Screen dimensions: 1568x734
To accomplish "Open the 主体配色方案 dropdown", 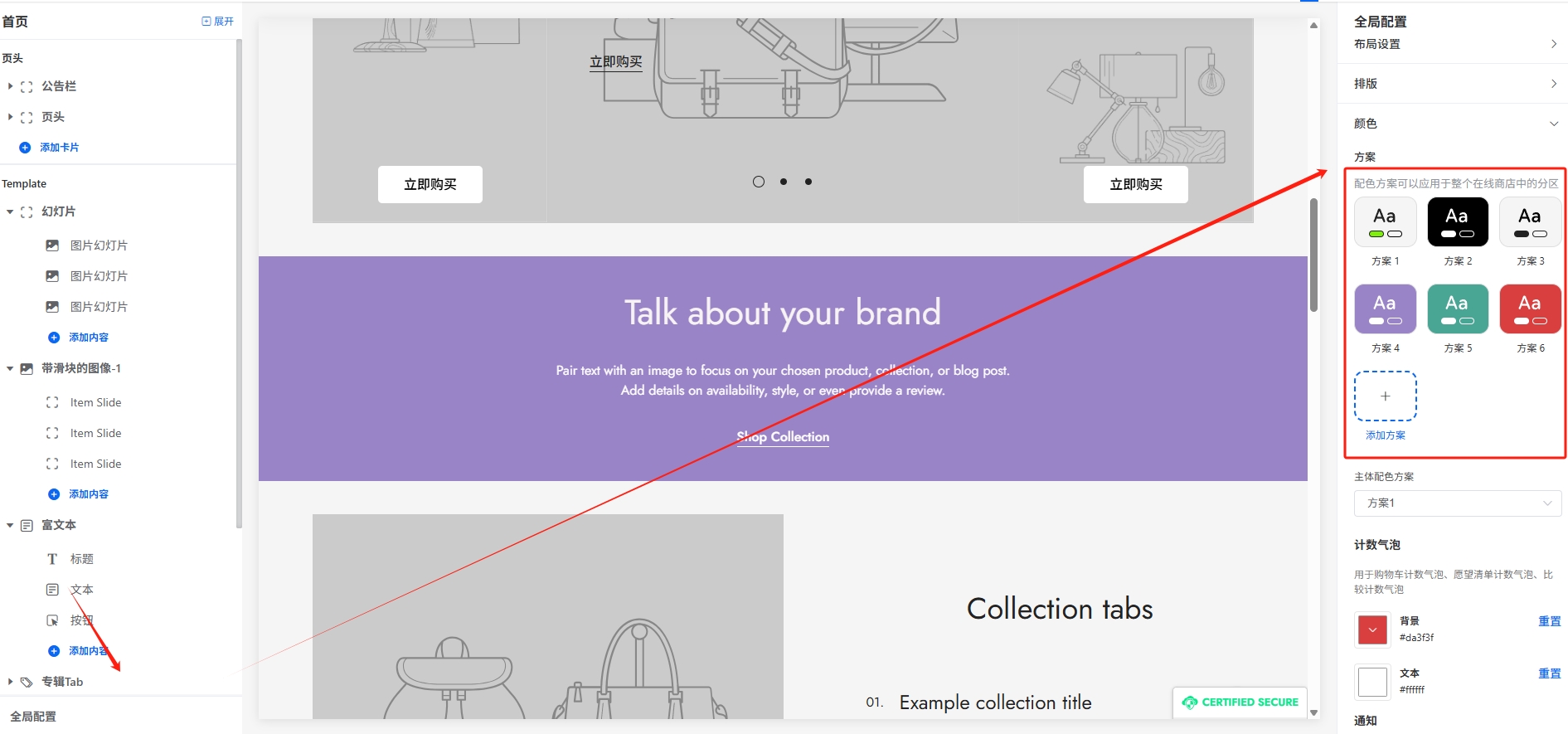I will (1457, 503).
